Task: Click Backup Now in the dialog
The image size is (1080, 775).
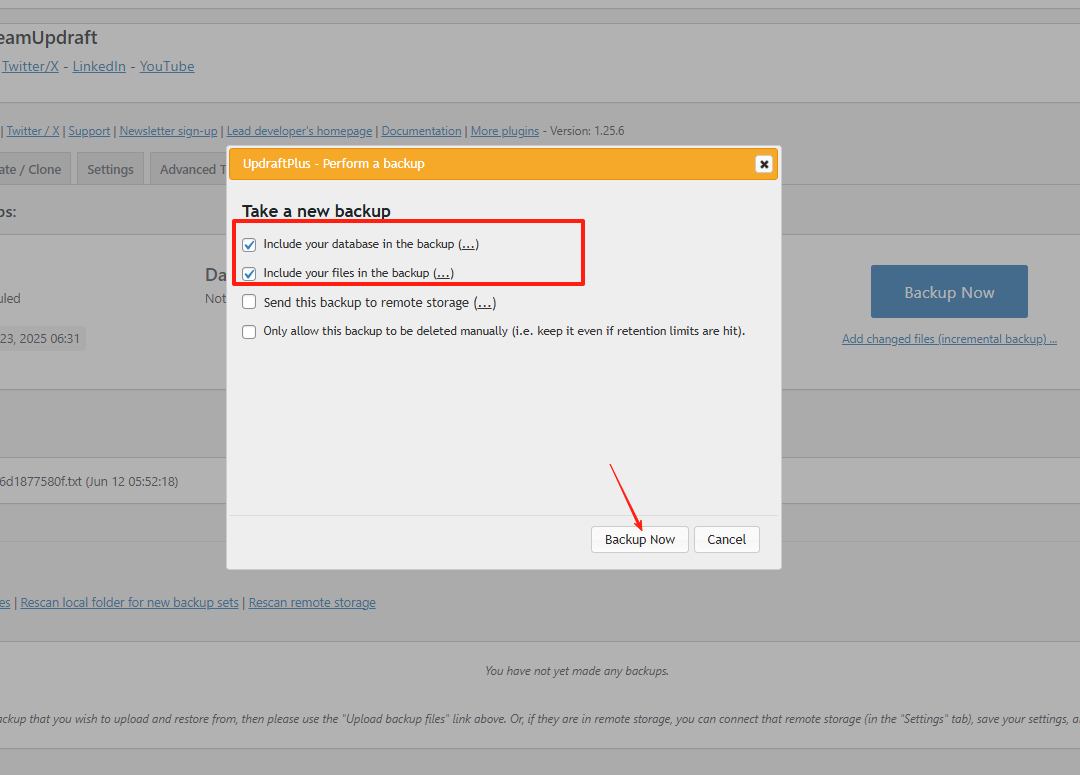Action: tap(640, 540)
